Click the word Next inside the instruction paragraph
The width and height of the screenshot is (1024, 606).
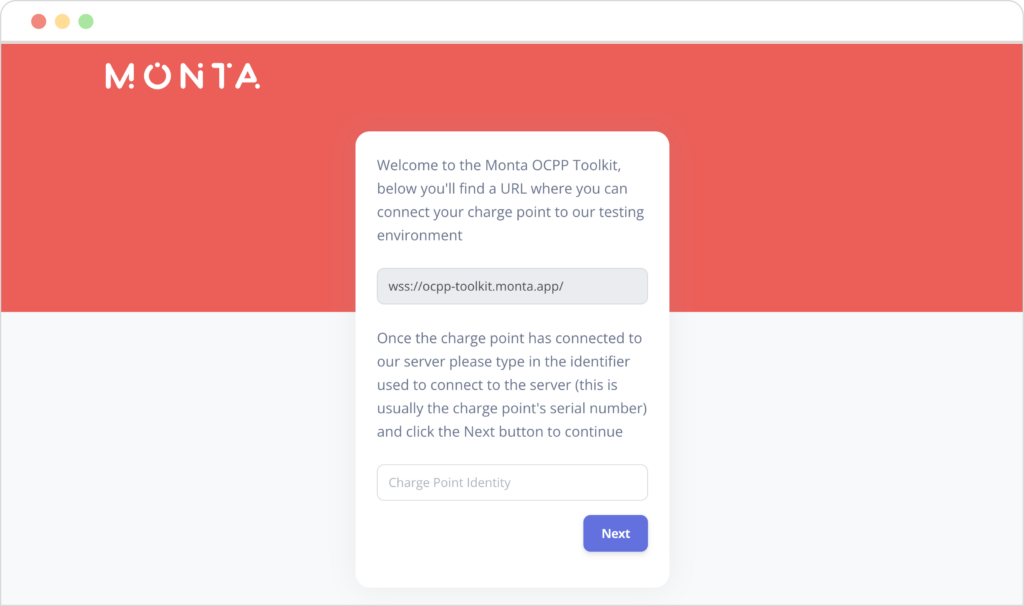point(479,432)
